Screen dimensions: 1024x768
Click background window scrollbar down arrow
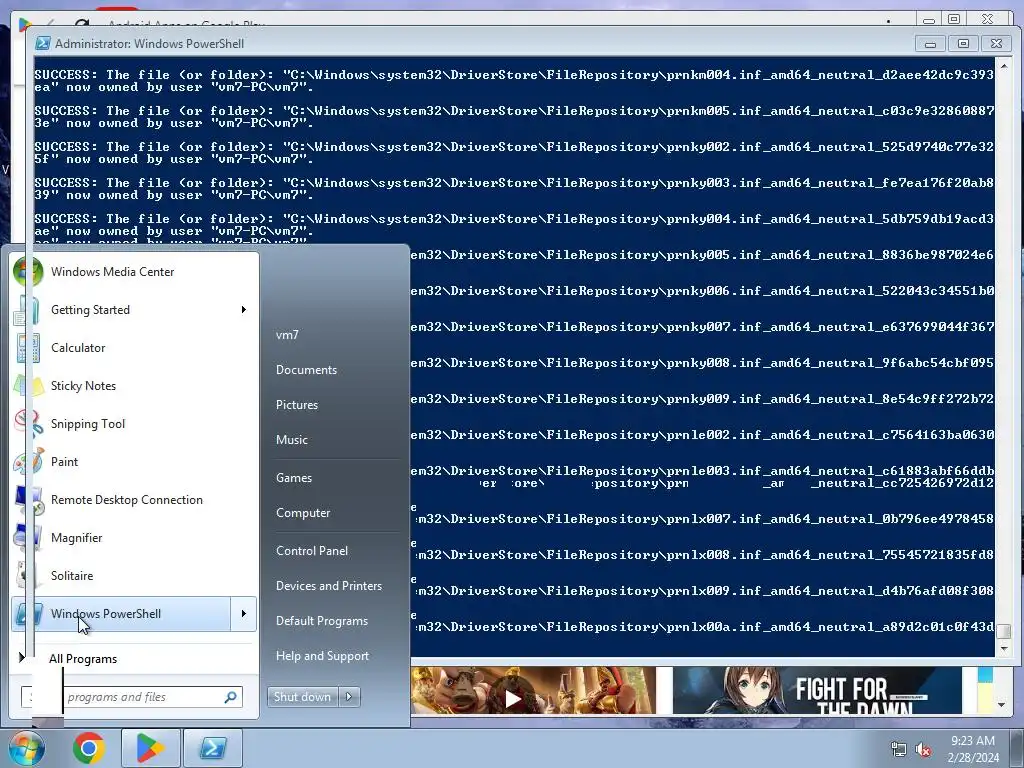[1002, 705]
